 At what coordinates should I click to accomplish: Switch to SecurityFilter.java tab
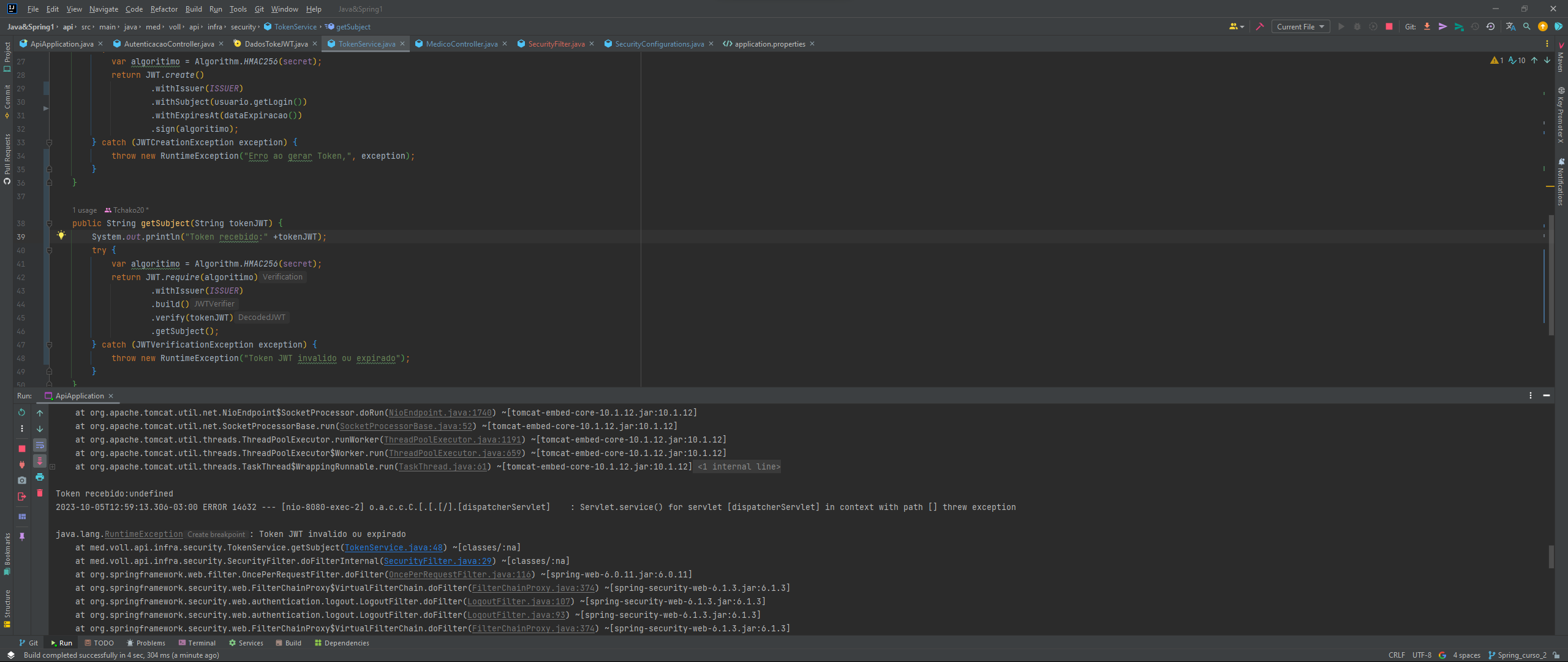556,44
